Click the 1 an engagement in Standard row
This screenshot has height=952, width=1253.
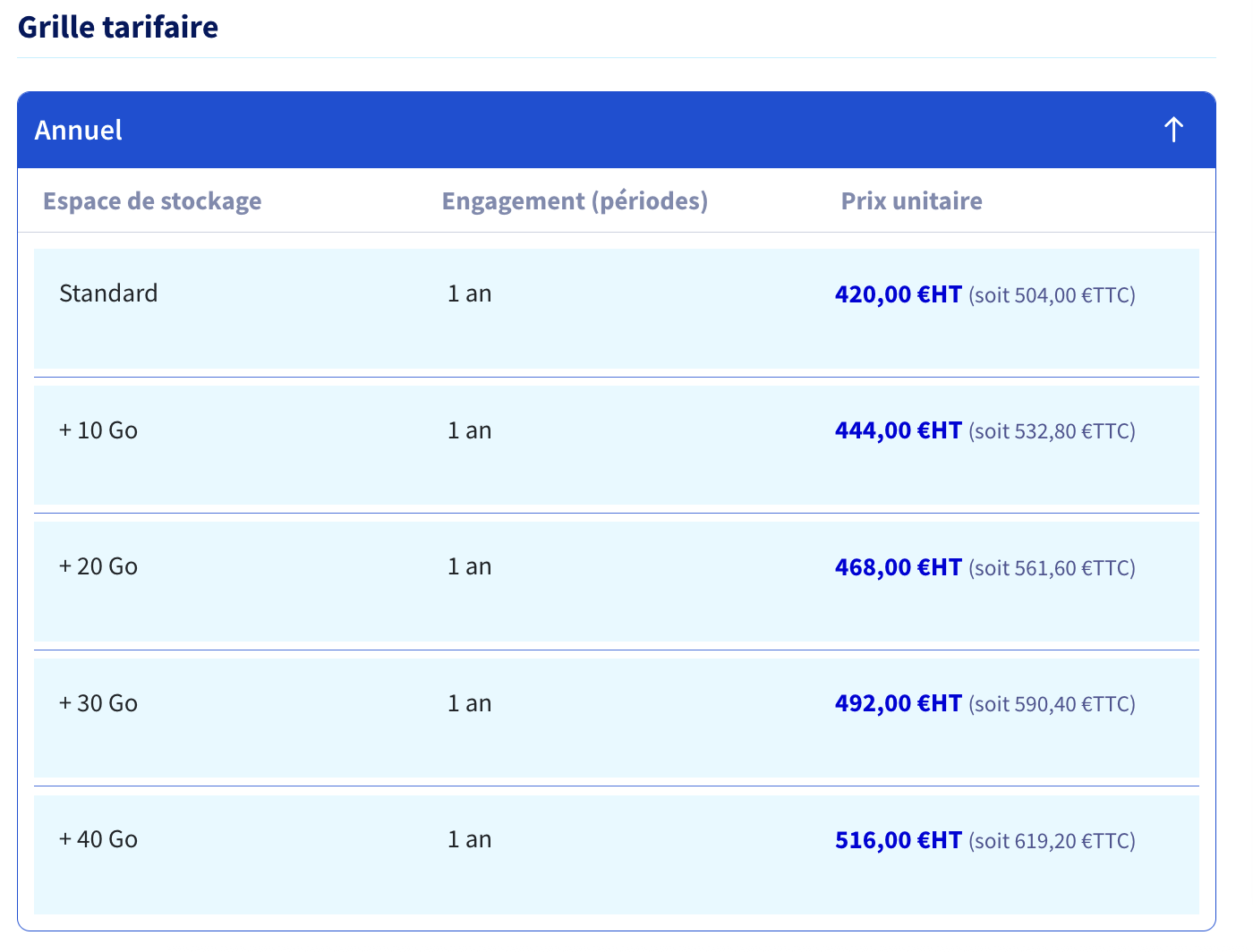(470, 293)
